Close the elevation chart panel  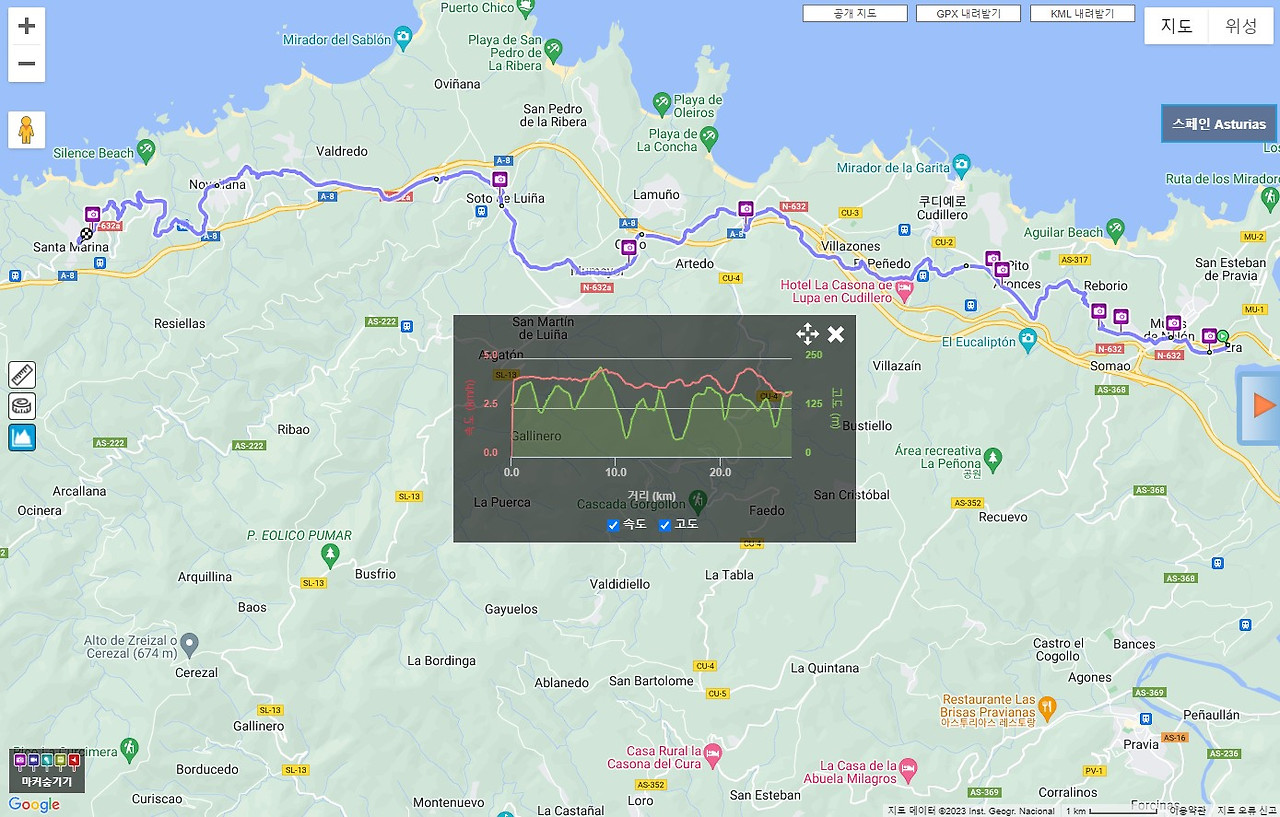pos(836,334)
